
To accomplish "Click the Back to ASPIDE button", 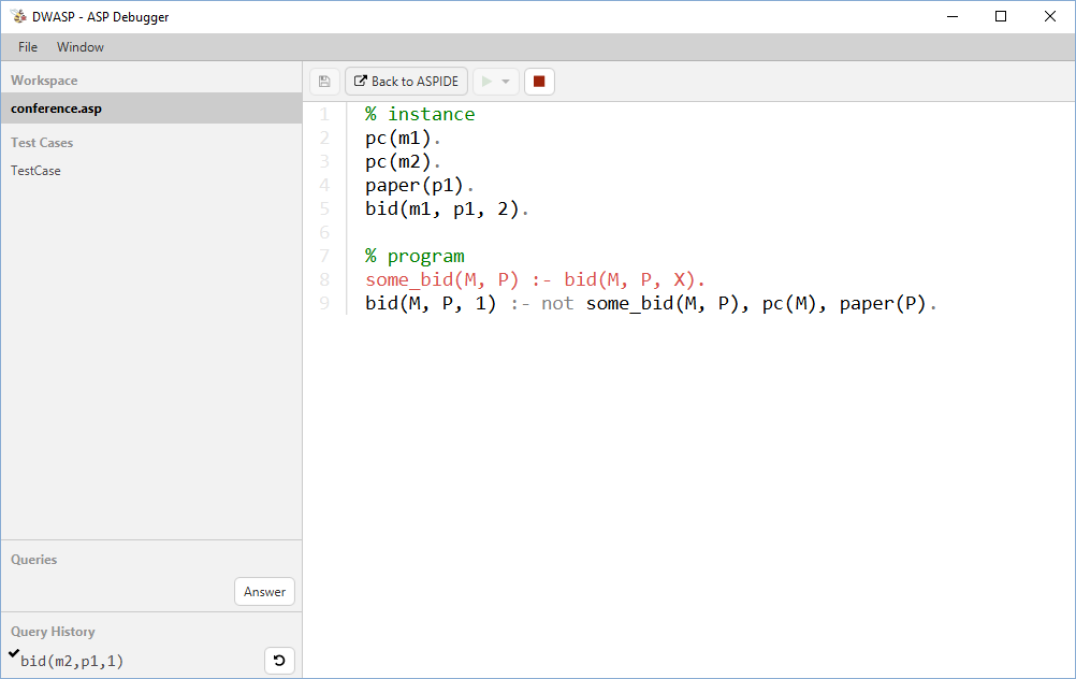I will [x=406, y=82].
